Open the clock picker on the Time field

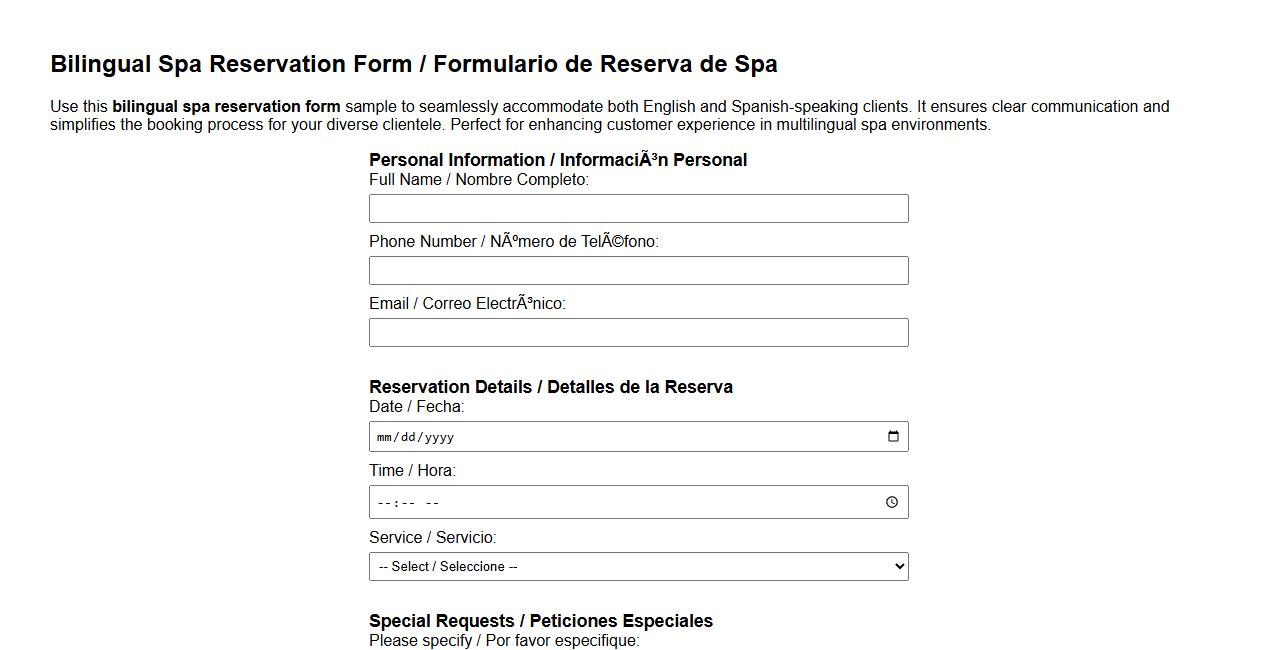tap(893, 502)
